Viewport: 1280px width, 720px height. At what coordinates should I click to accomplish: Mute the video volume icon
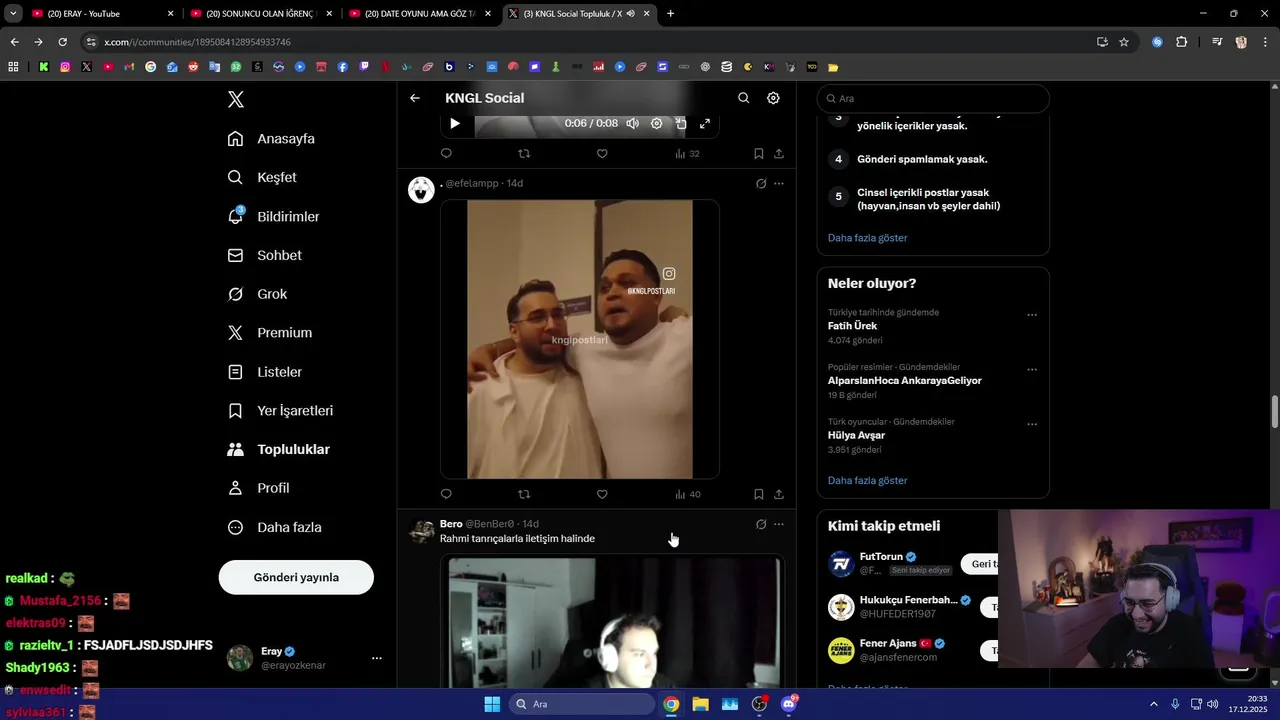click(632, 123)
